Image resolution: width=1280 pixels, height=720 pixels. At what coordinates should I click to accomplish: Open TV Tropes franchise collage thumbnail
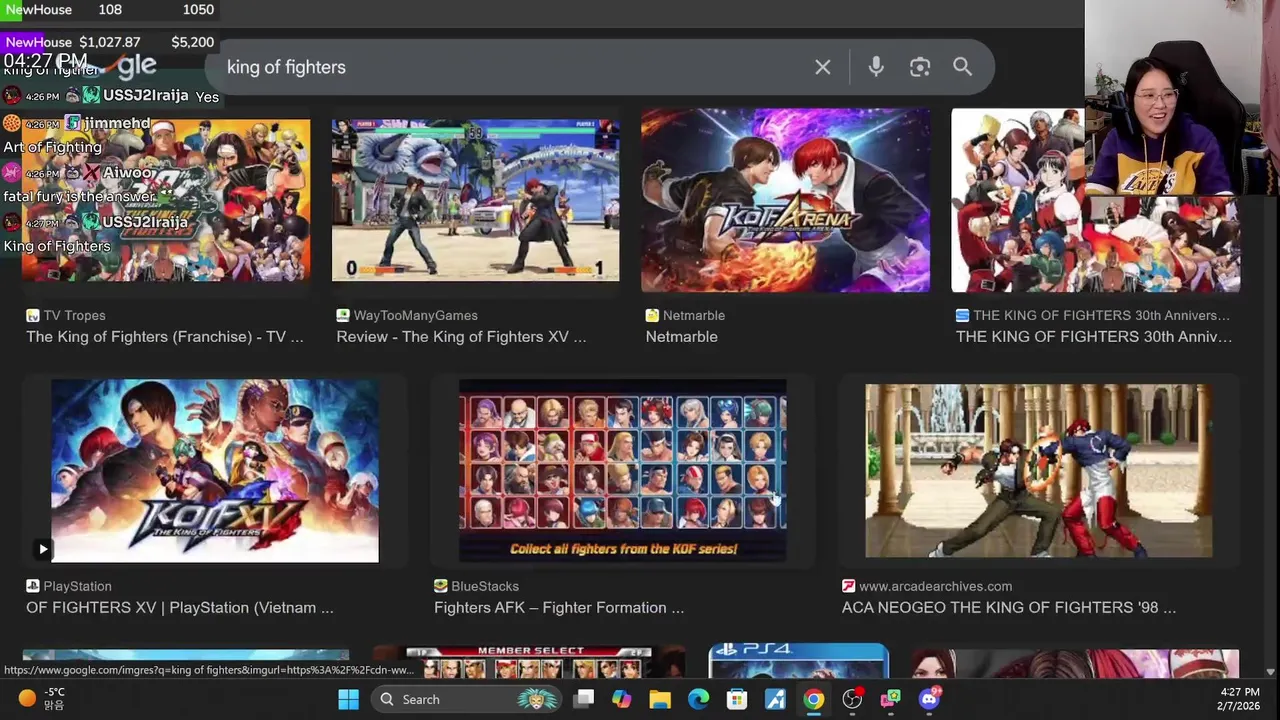click(x=166, y=200)
